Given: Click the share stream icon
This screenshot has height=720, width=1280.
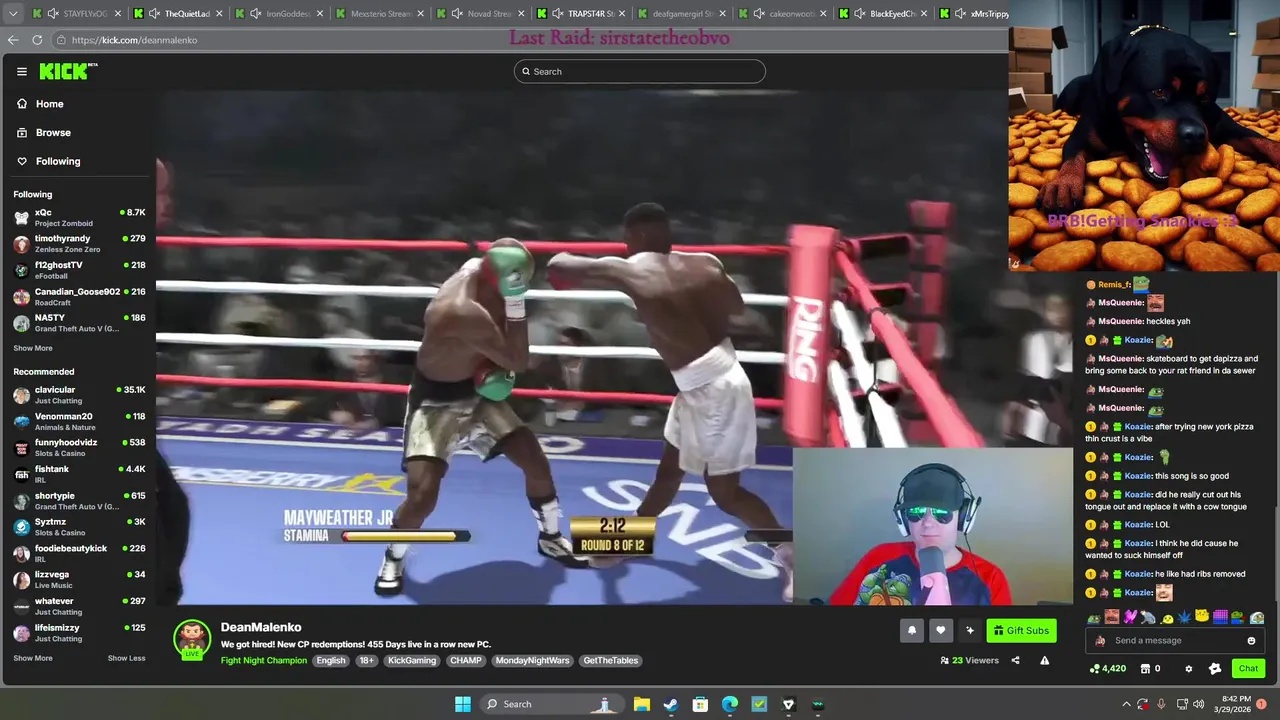Looking at the screenshot, I should pyautogui.click(x=1015, y=660).
